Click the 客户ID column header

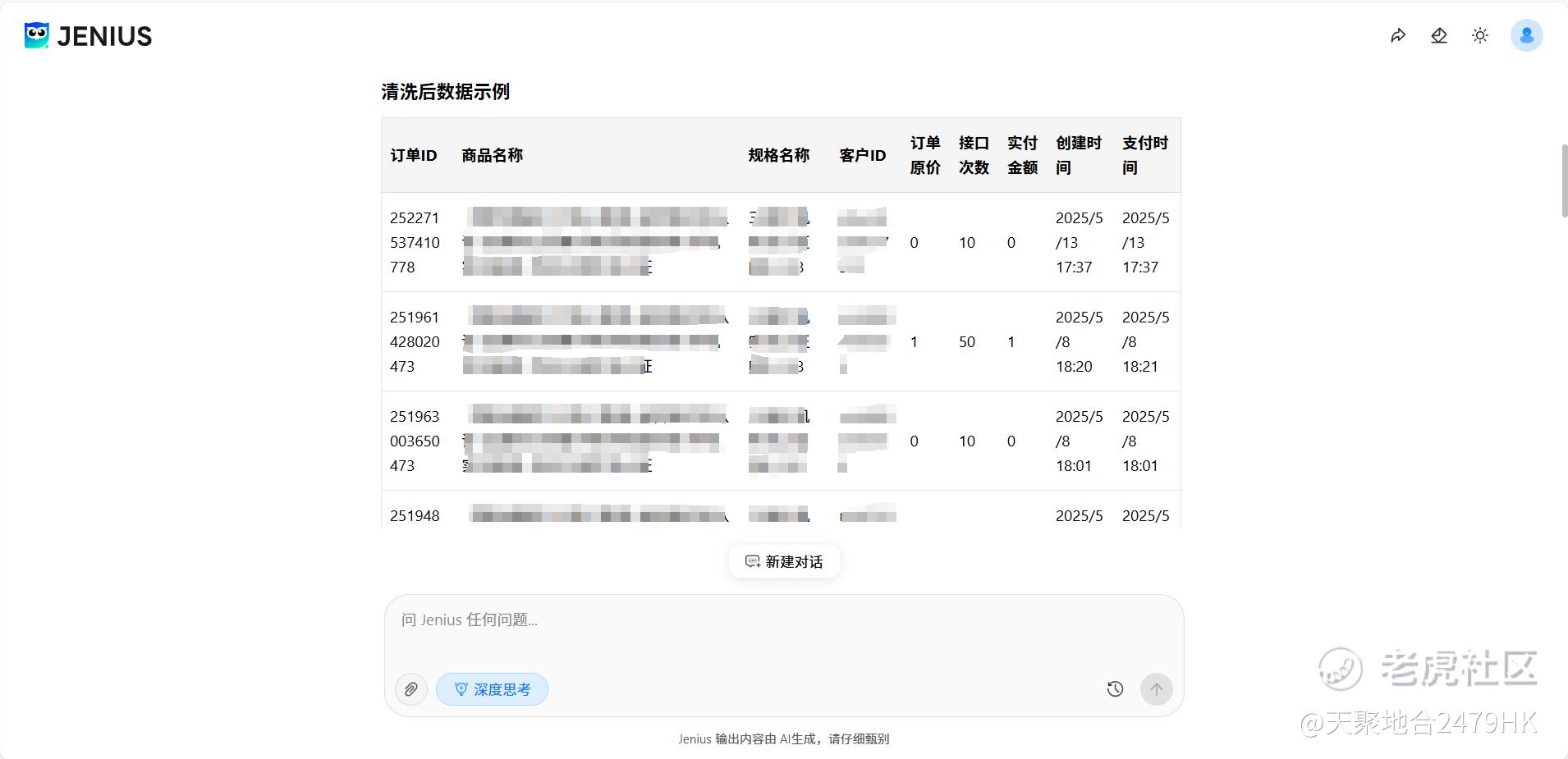point(863,155)
